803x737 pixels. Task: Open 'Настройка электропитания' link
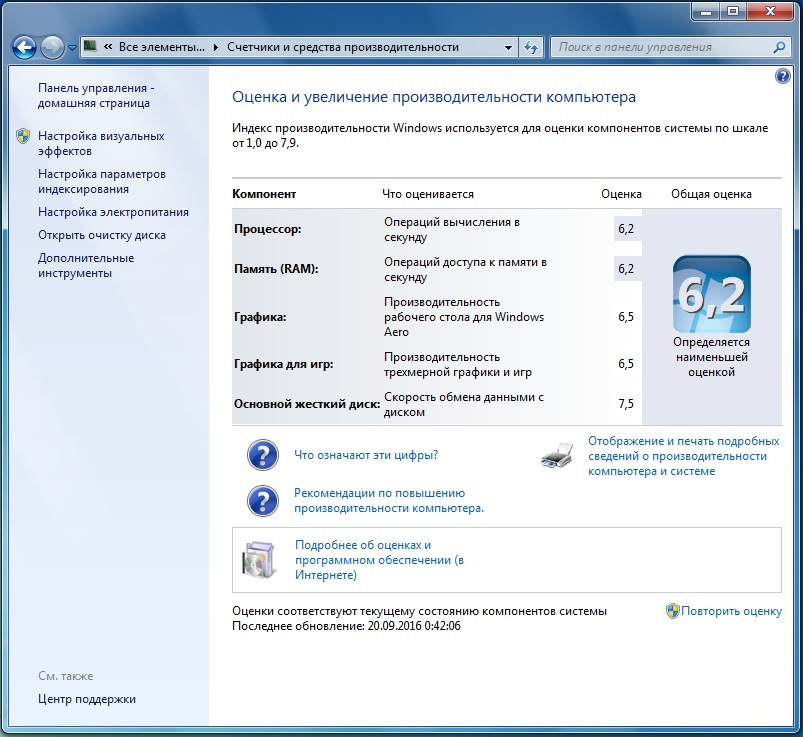click(x=113, y=212)
